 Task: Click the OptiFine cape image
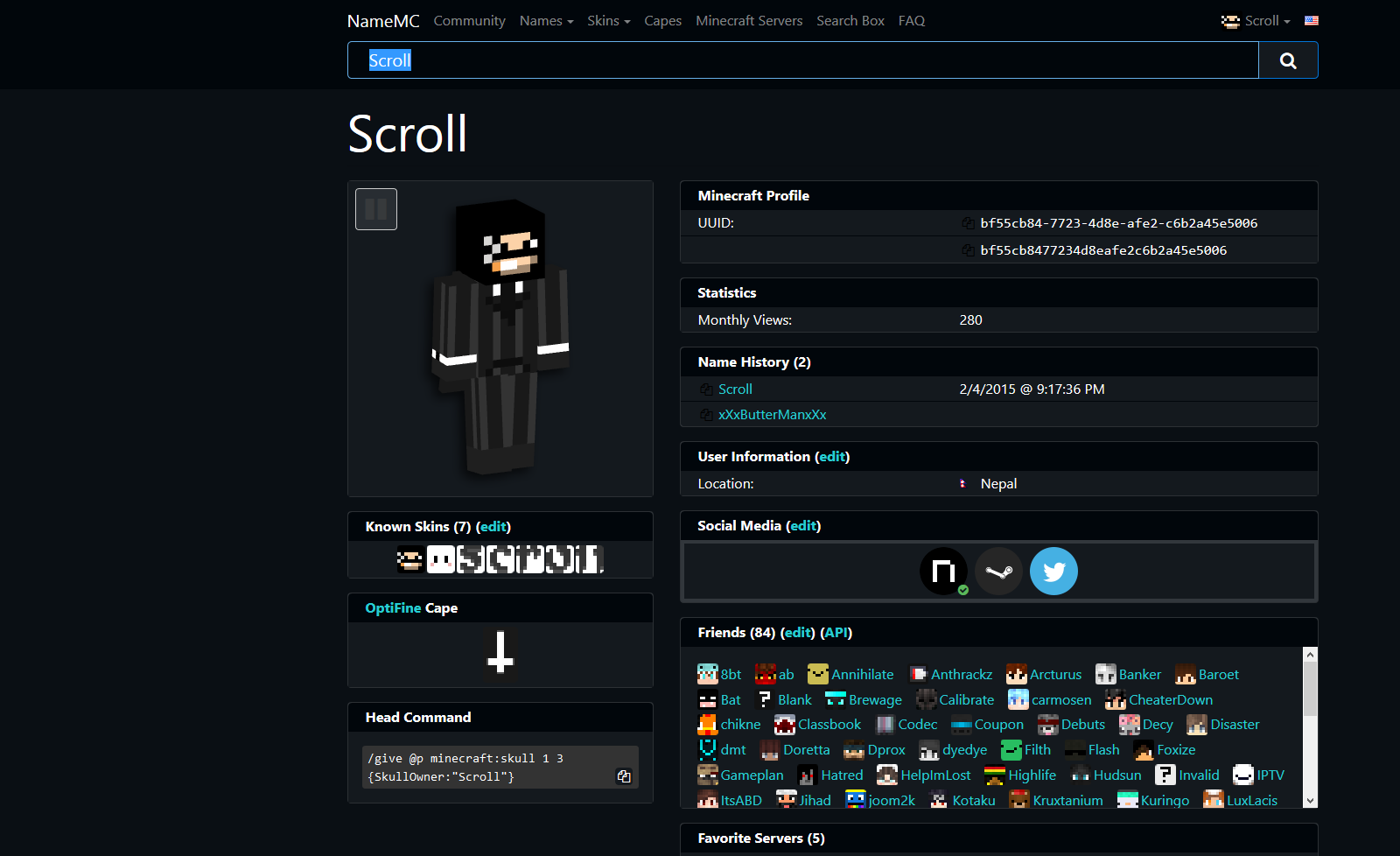click(500, 653)
